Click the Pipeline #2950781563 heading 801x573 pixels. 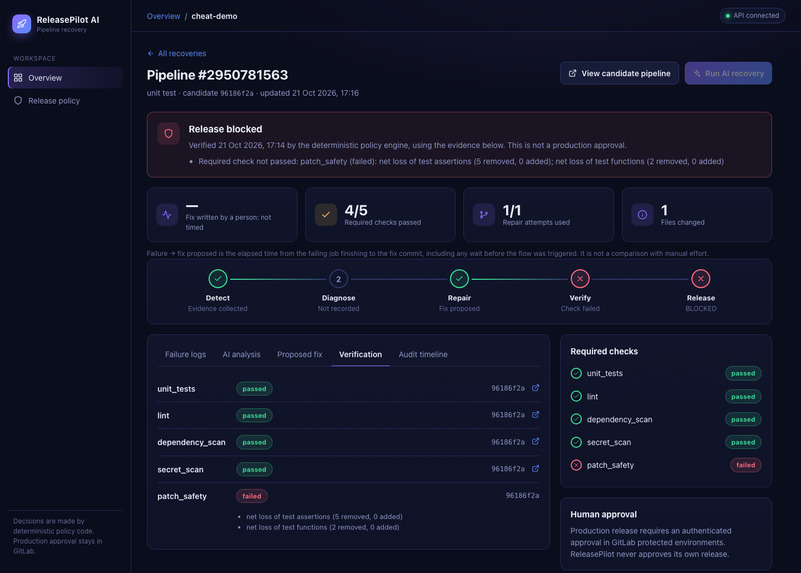[217, 75]
